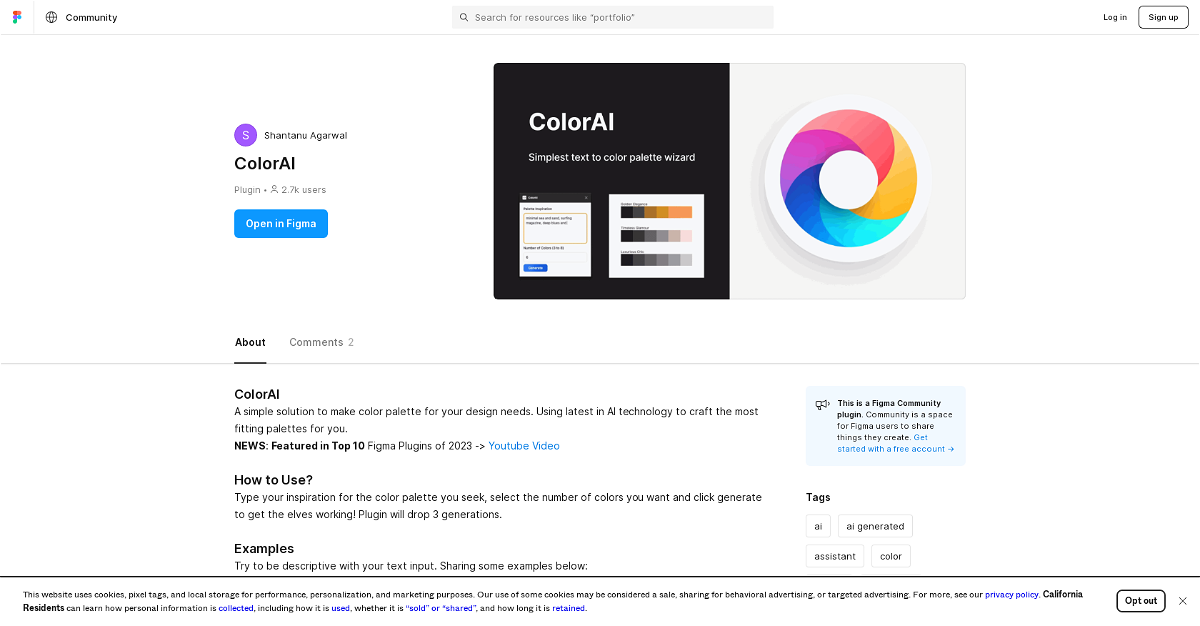Click the Community navigation link

click(91, 17)
